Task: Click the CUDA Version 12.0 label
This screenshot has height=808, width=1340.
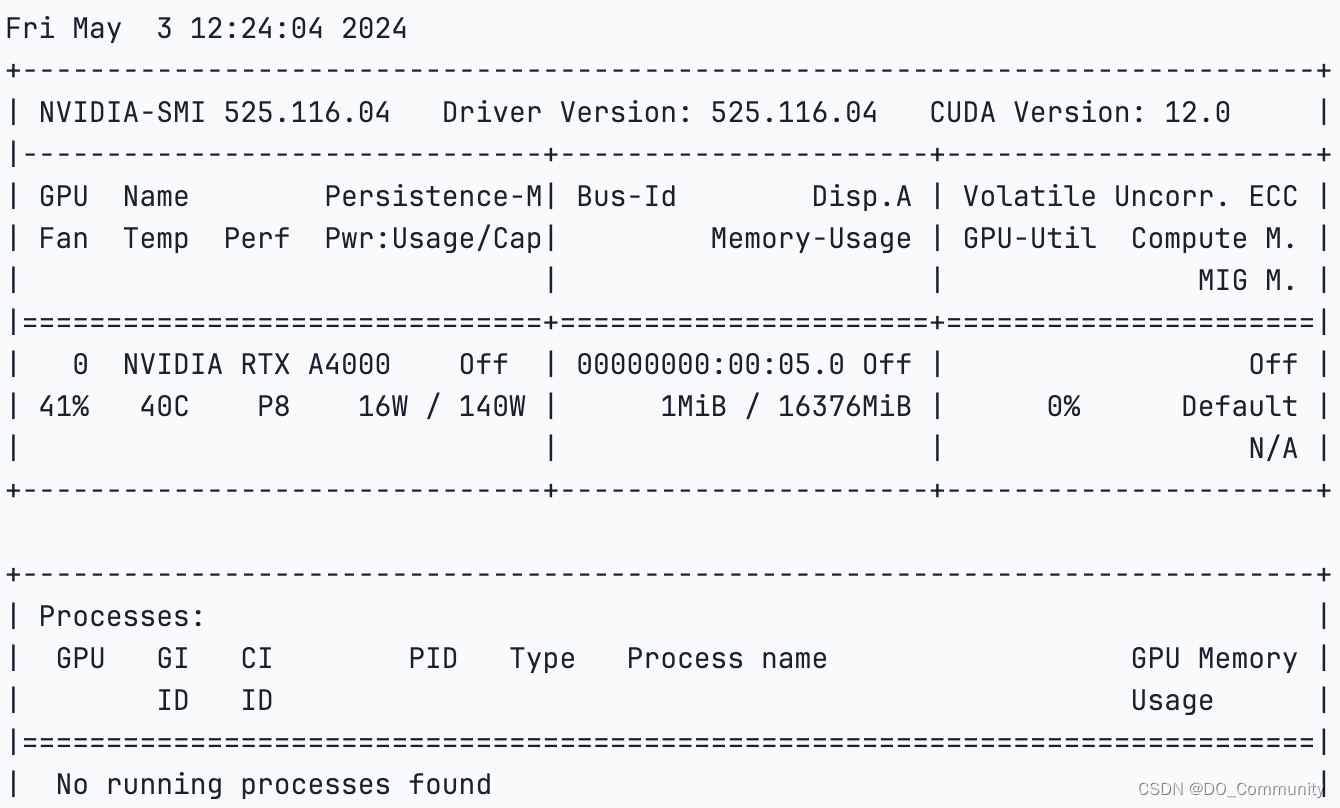Action: tap(1080, 112)
